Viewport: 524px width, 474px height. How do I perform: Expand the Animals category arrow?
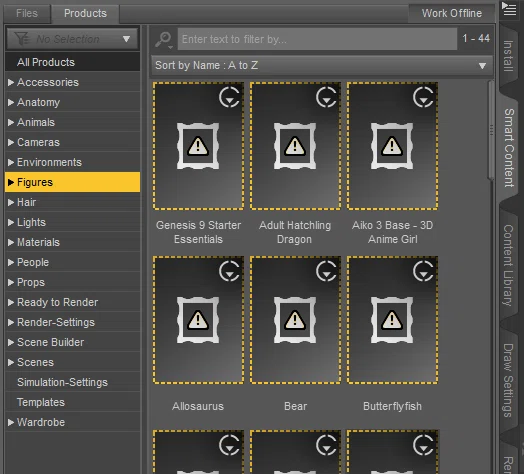point(11,122)
